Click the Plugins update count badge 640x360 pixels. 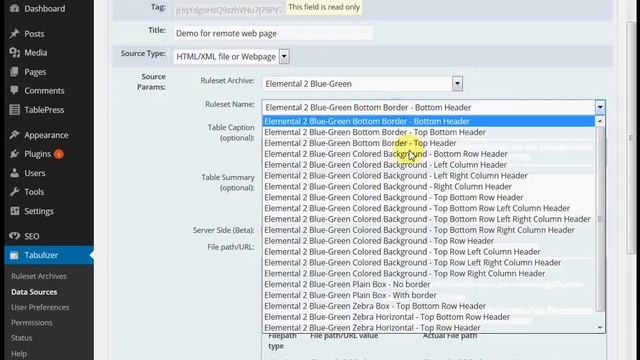(59, 154)
